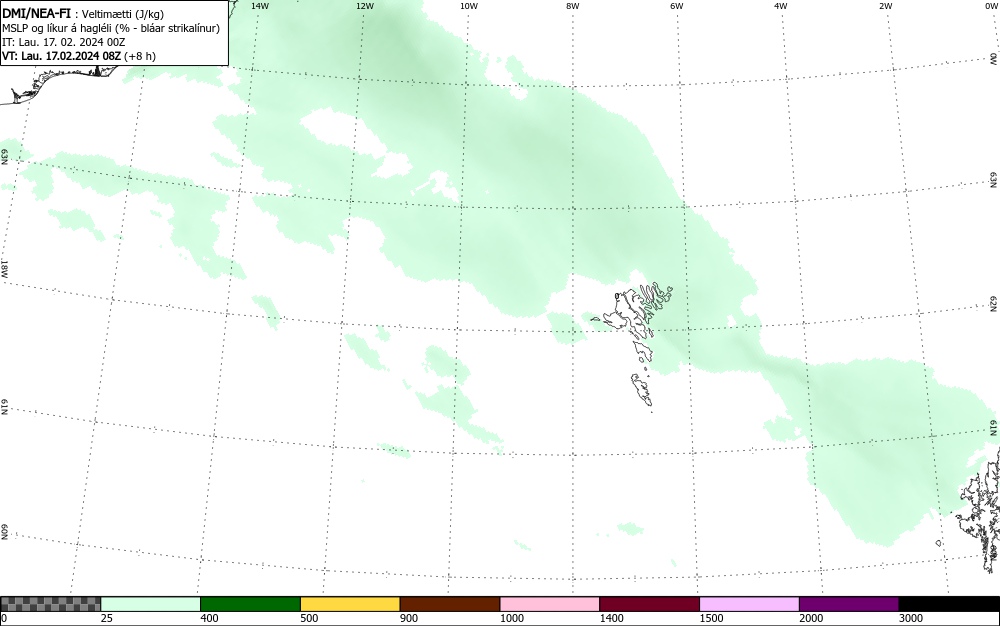This screenshot has width=1000, height=626.
Task: Click the 8W longitude label
Action: coord(573,6)
